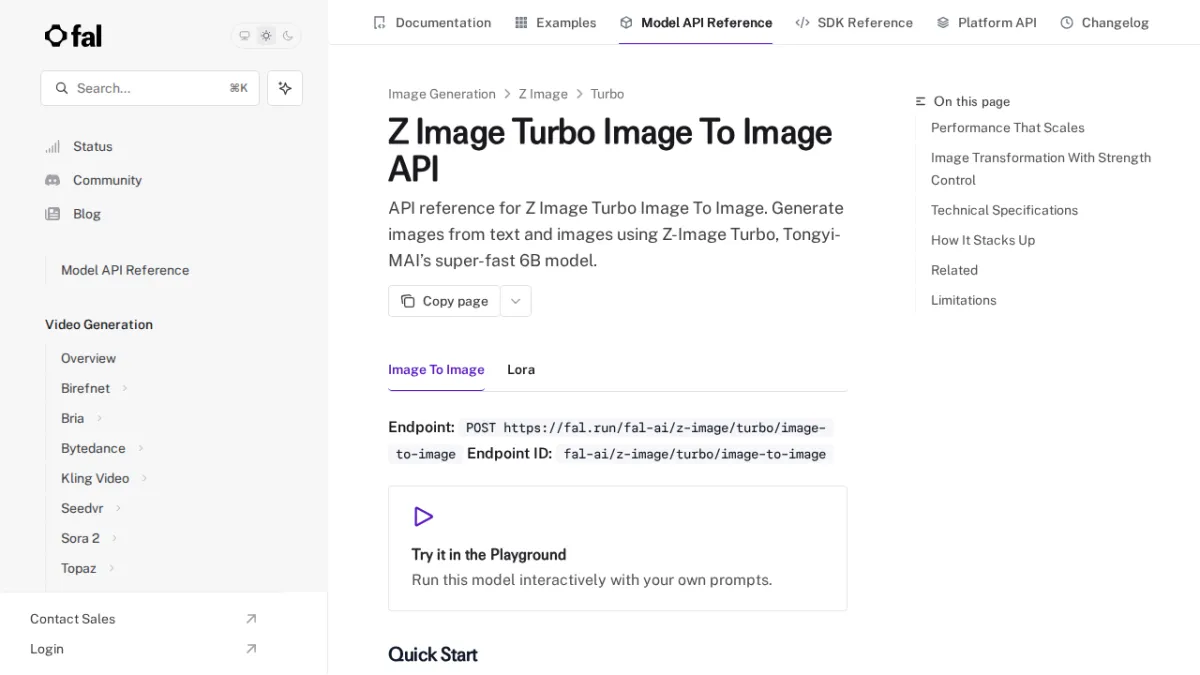Open Try it in the Playground card
1200x675 pixels.
coord(617,548)
